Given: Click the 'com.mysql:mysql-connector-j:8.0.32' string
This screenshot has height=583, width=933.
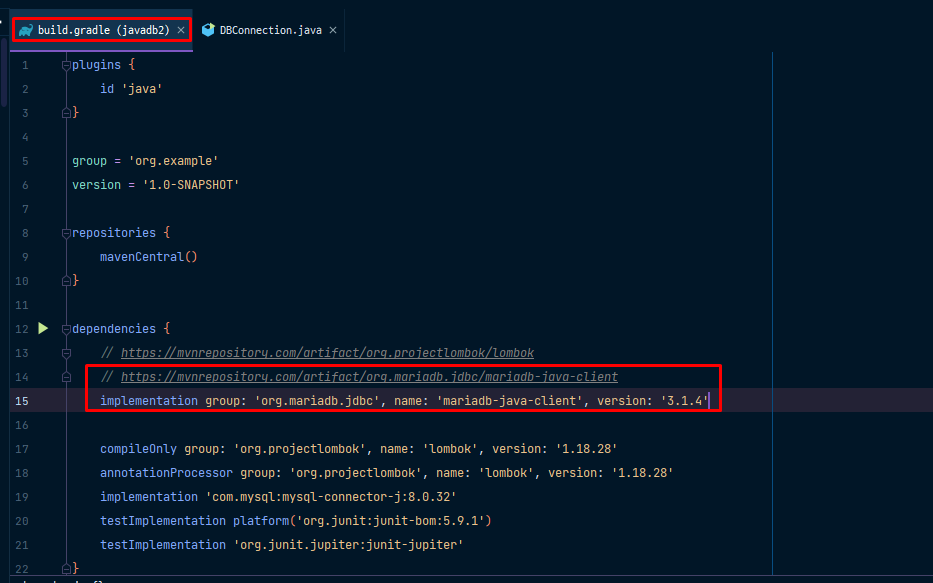Looking at the screenshot, I should [x=331, y=496].
